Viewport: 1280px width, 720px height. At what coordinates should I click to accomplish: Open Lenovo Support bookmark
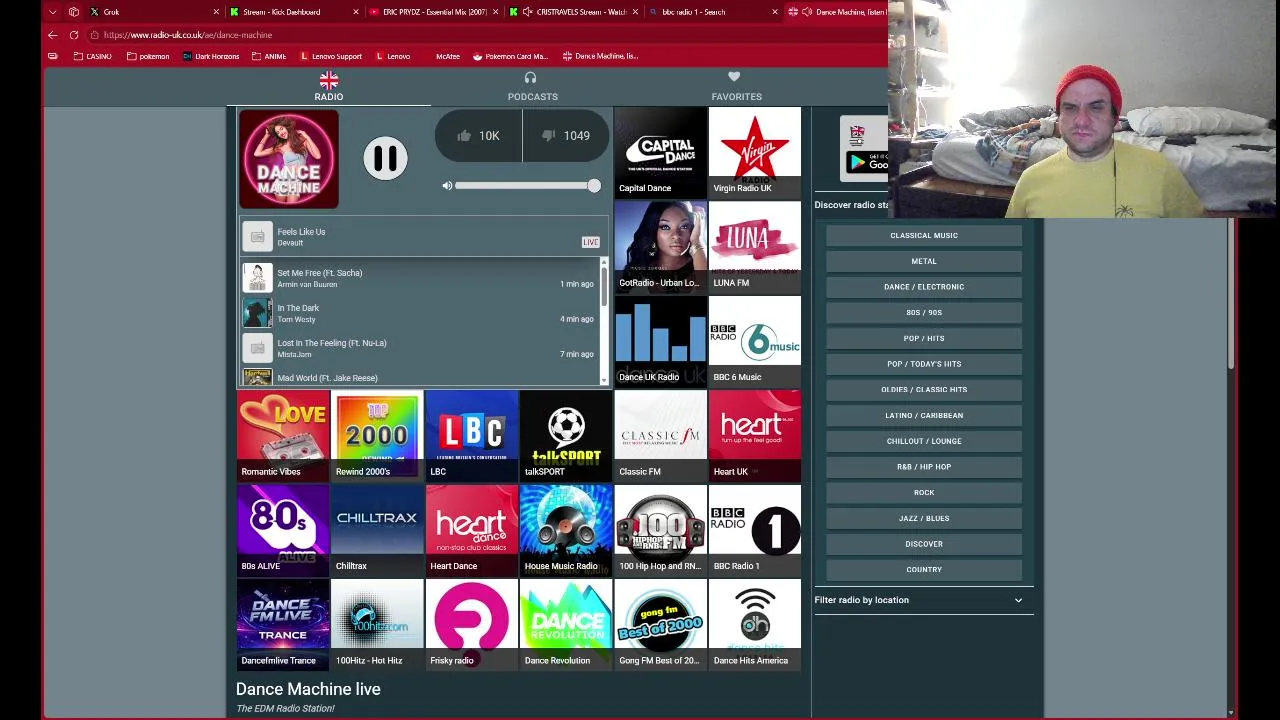point(330,56)
